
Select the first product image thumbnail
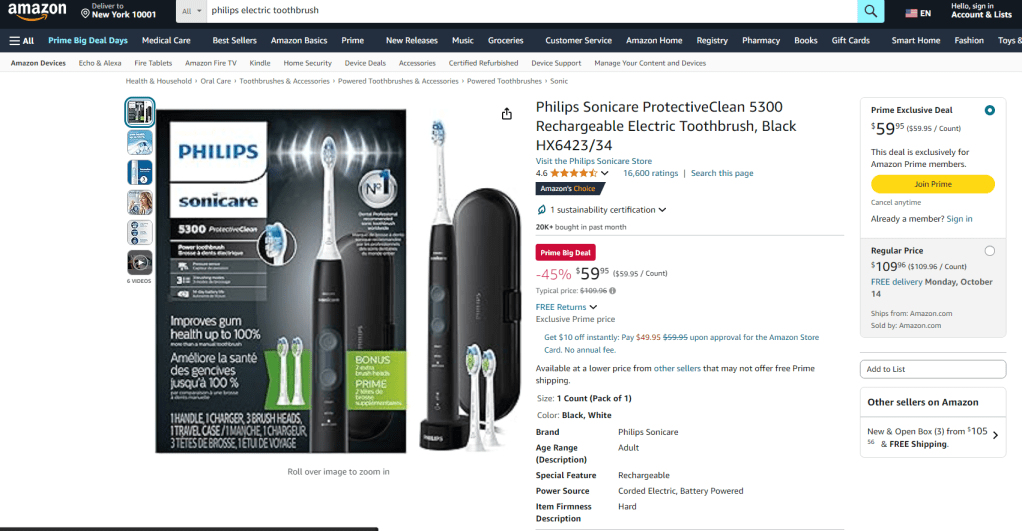(139, 112)
